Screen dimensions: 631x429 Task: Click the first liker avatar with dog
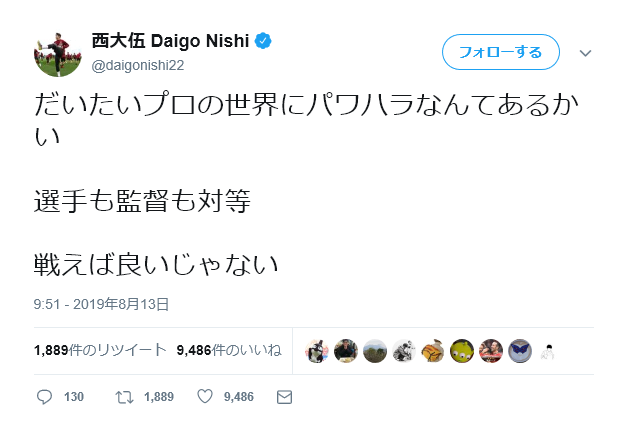pos(317,351)
